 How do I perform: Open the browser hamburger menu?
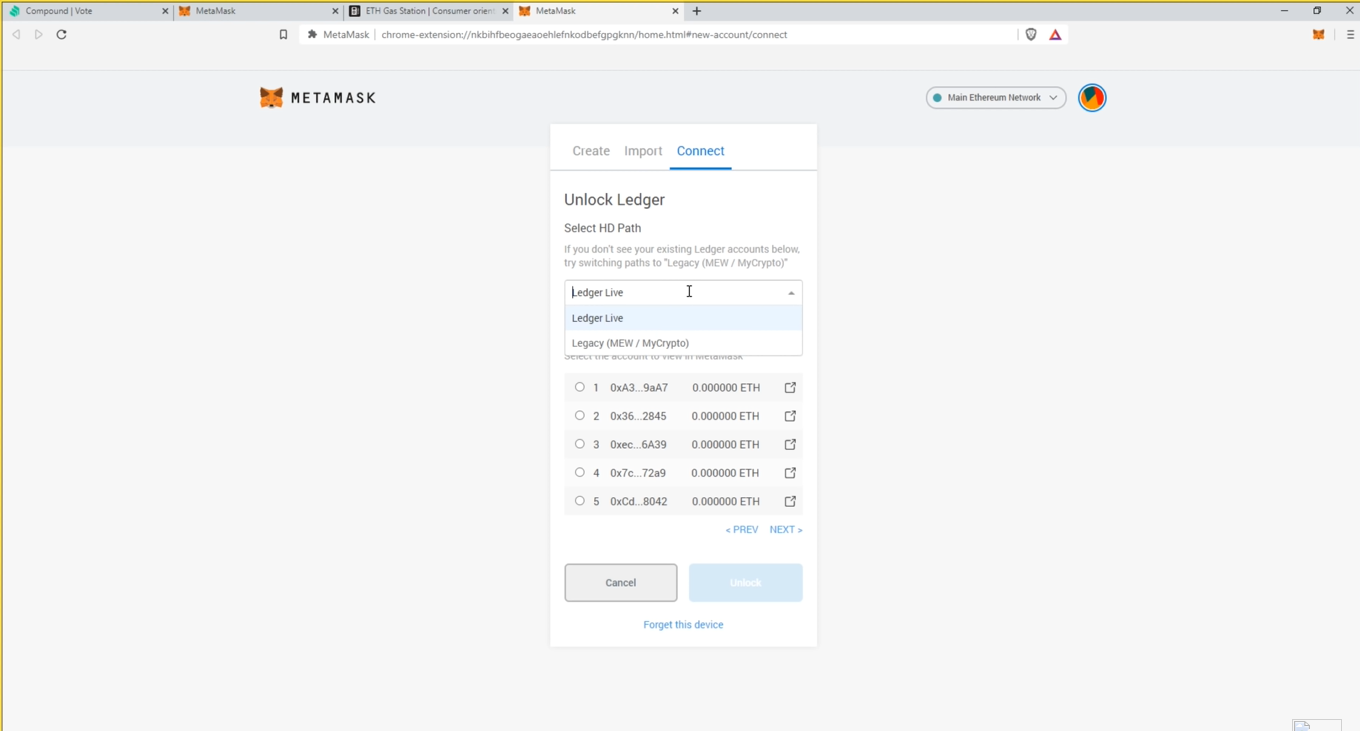click(1349, 34)
